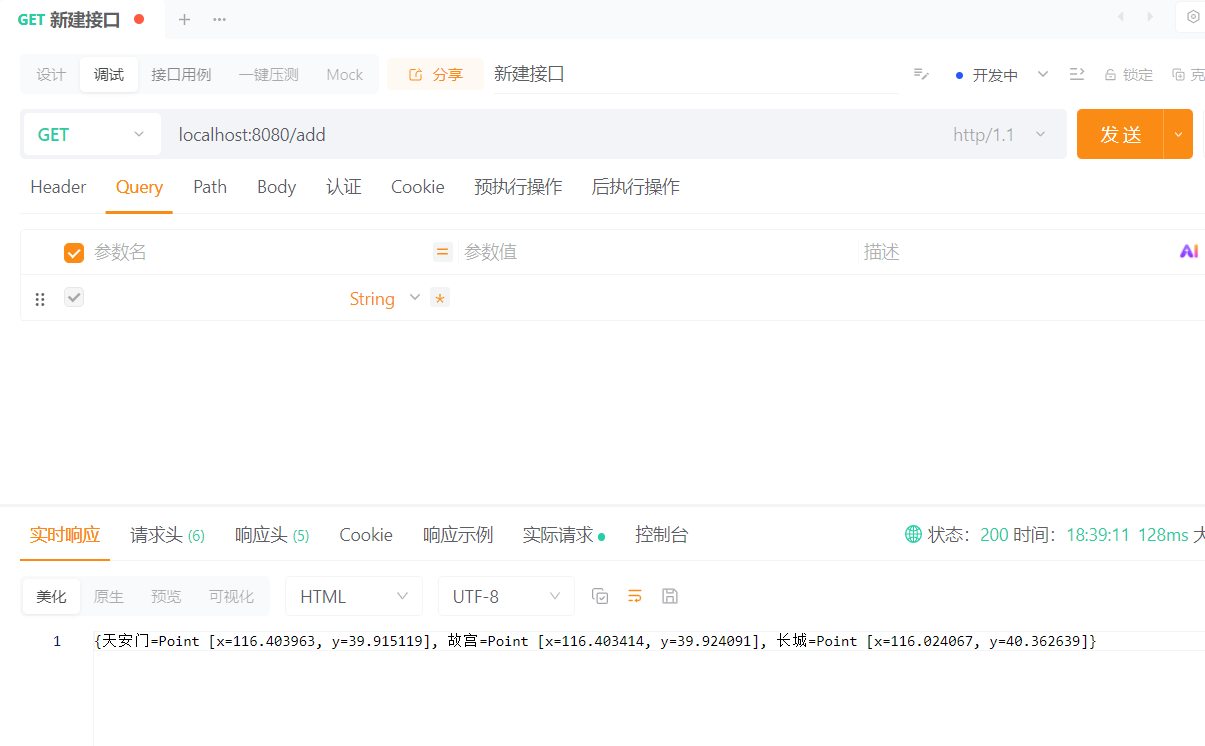Switch to the Body tab
Screen dimensions: 1205x746
[276, 187]
